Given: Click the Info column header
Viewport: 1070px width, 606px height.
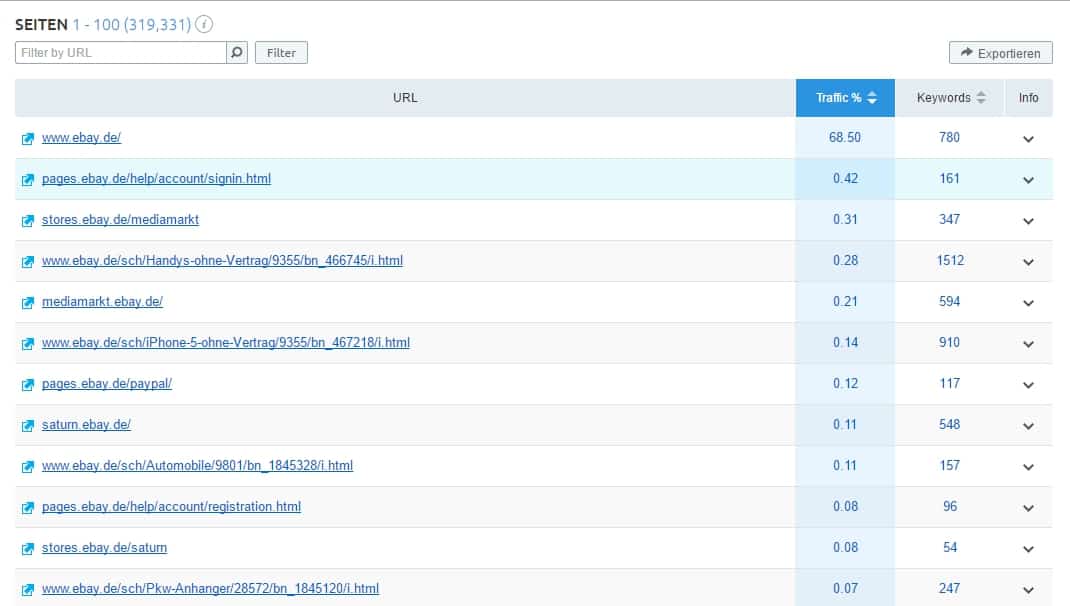Looking at the screenshot, I should [x=1028, y=98].
